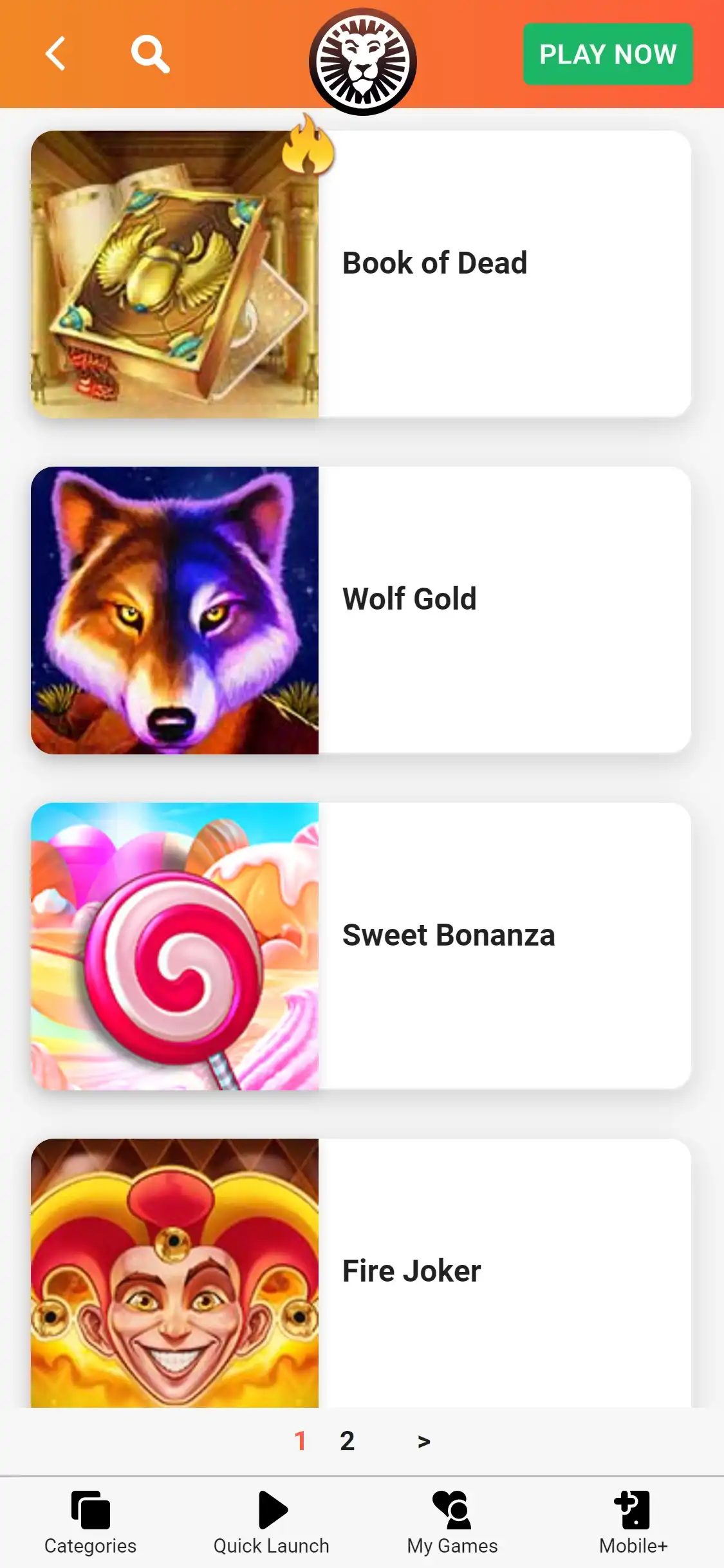Screen dimensions: 724x1568
Task: Open the Fire Joker jester thumbnail
Action: click(x=174, y=1273)
